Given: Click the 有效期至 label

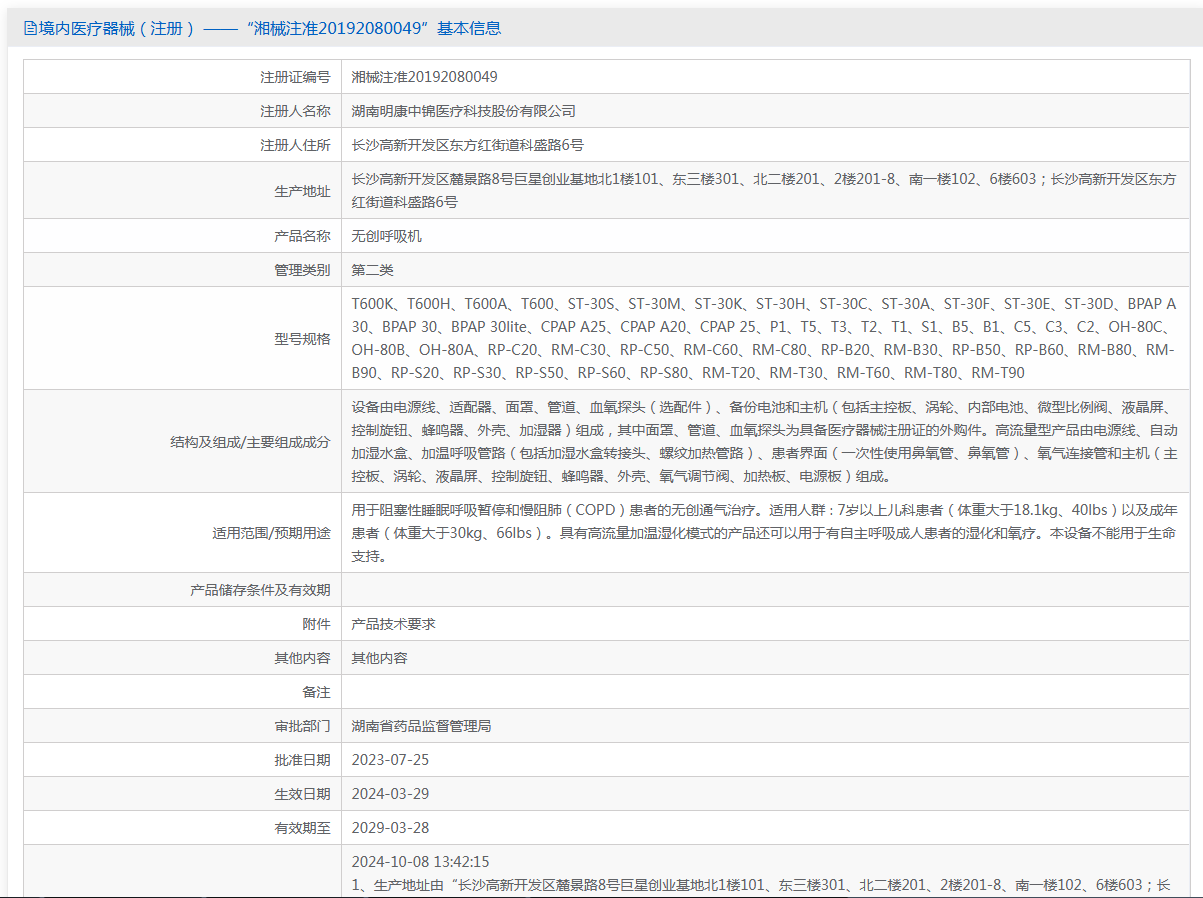Looking at the screenshot, I should coord(302,828).
